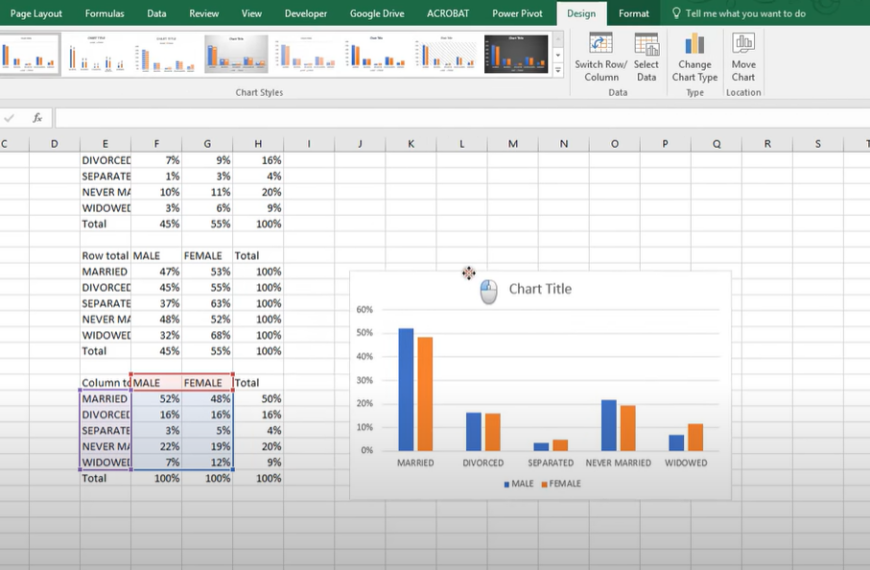Click the Move Chart icon

pos(743,43)
